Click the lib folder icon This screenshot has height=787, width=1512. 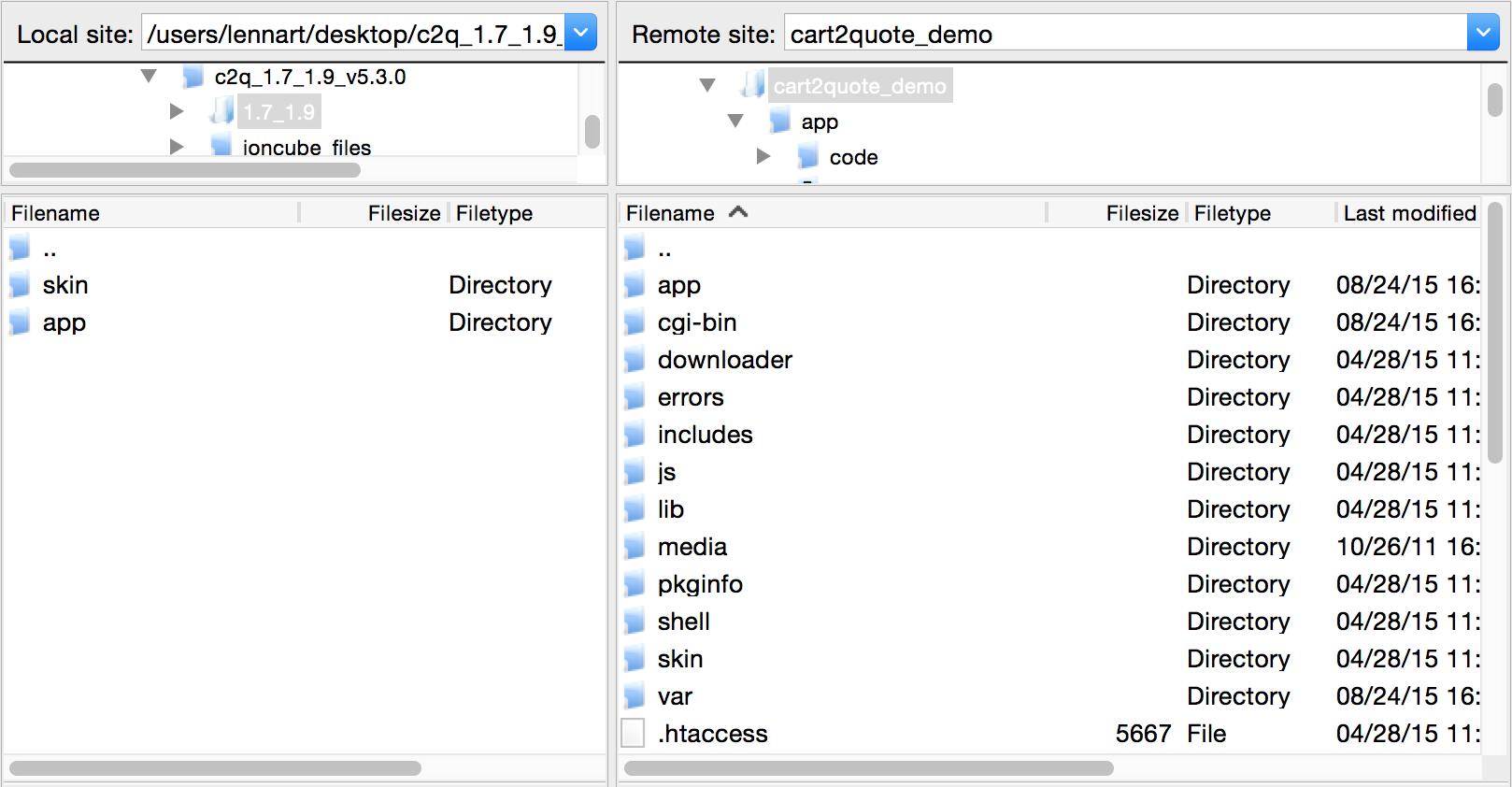coord(635,508)
